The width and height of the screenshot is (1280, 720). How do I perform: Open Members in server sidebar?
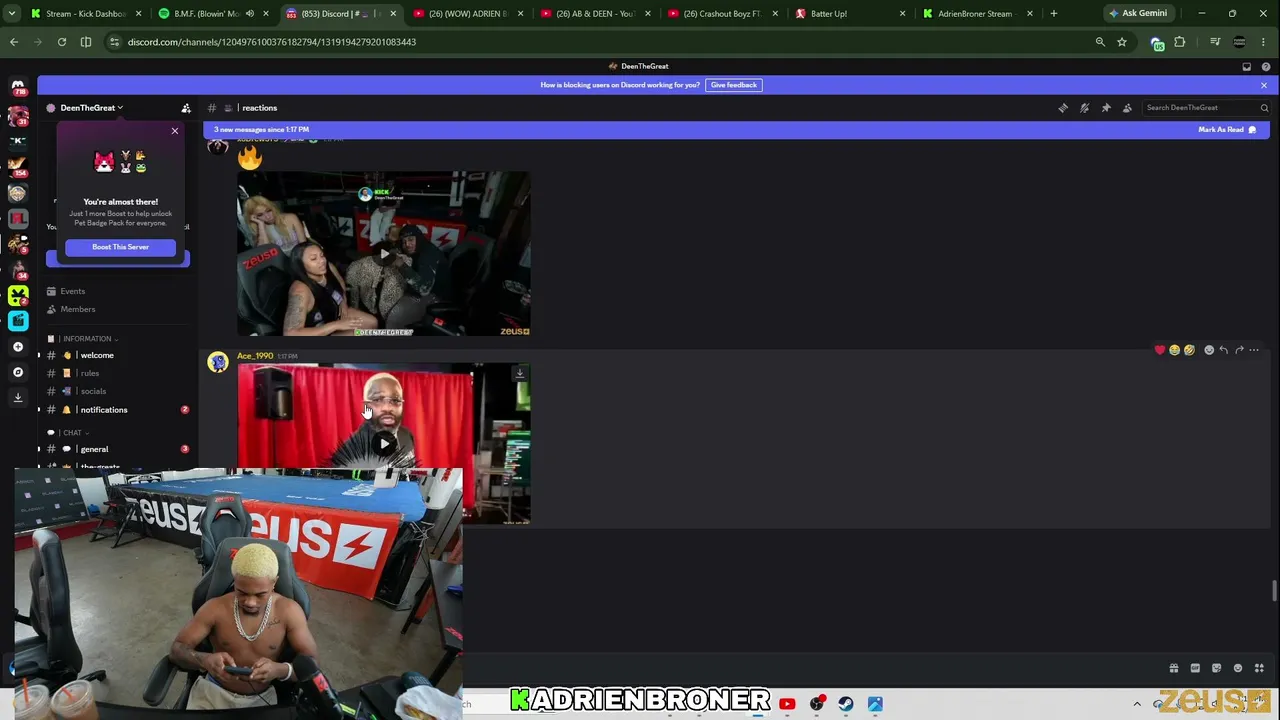(x=117, y=309)
